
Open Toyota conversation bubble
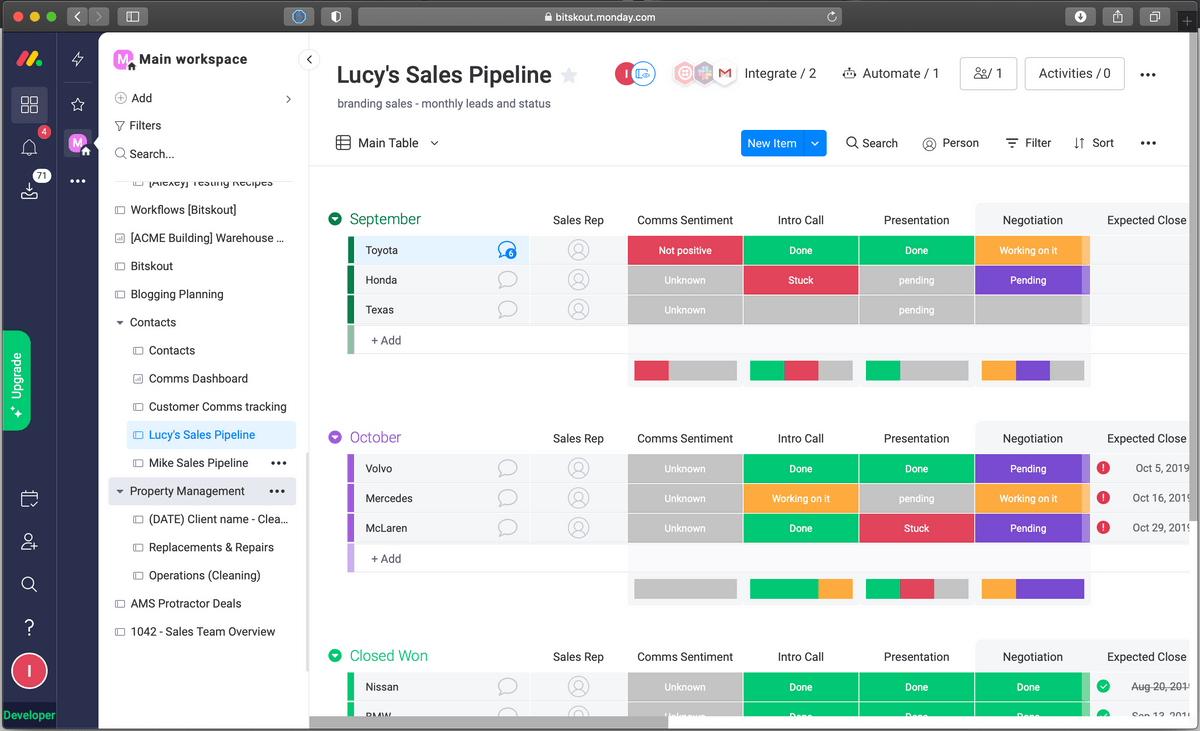pos(507,251)
